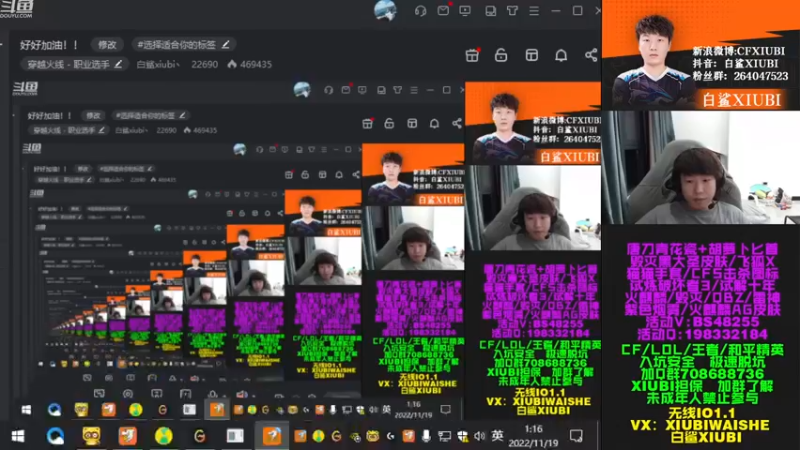Image resolution: width=800 pixels, height=450 pixels.
Task: Open the layout panel icon in the main toolbar
Action: [x=532, y=55]
